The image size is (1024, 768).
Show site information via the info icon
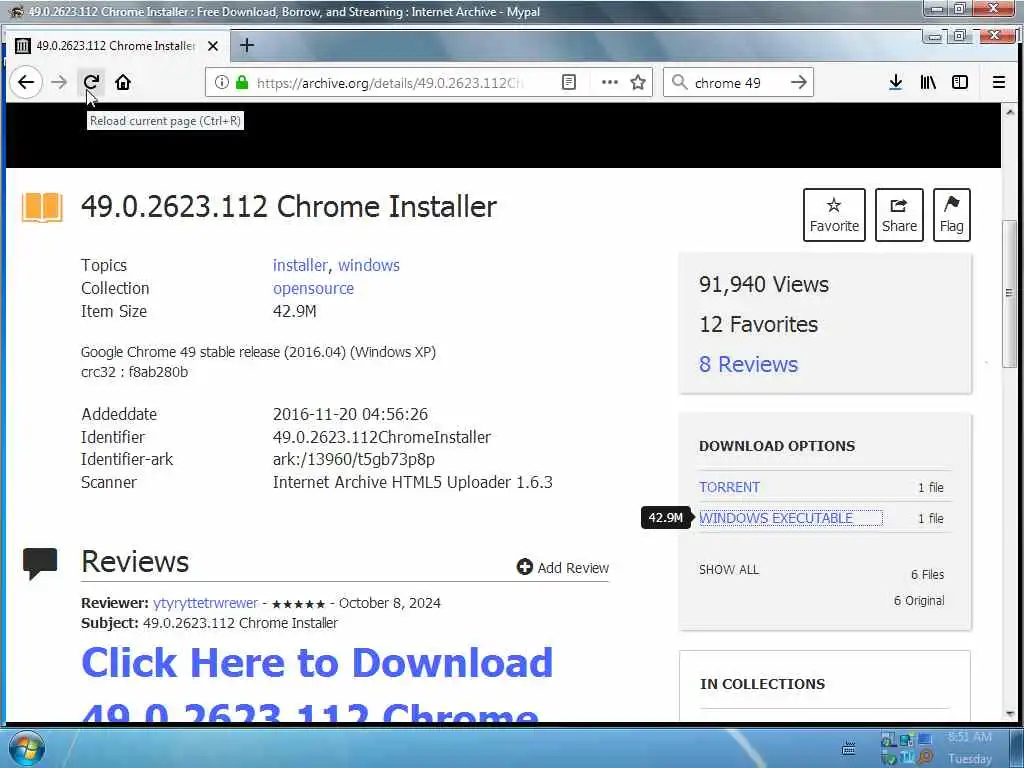[221, 82]
